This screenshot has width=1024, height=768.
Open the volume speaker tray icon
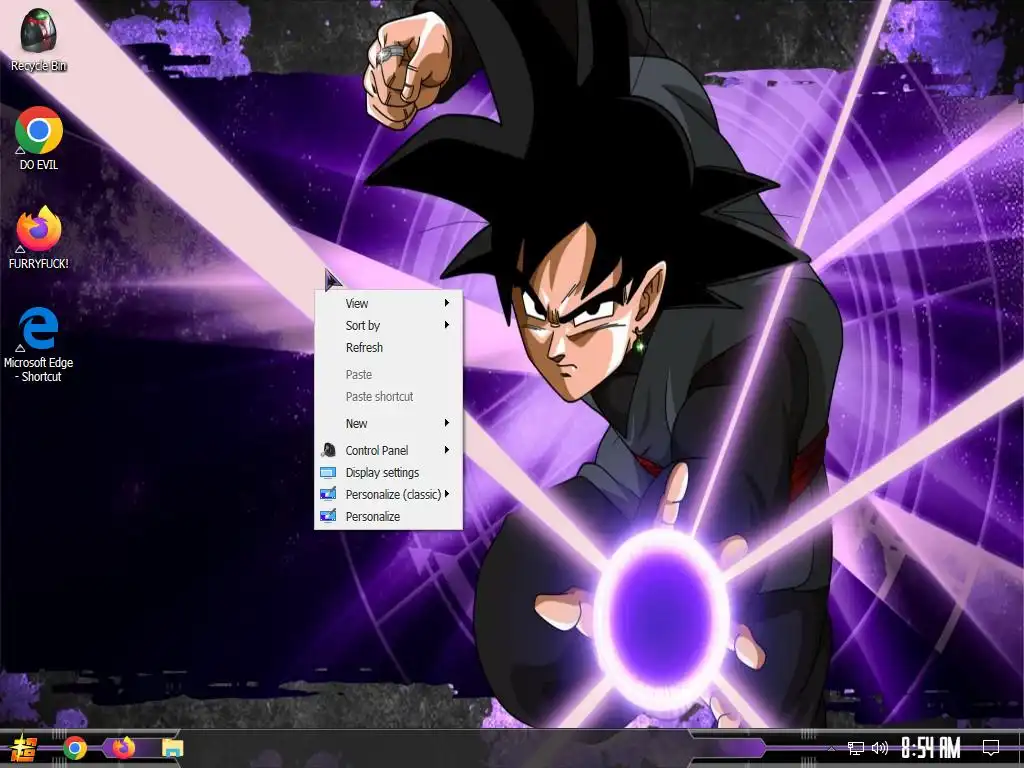(x=880, y=748)
